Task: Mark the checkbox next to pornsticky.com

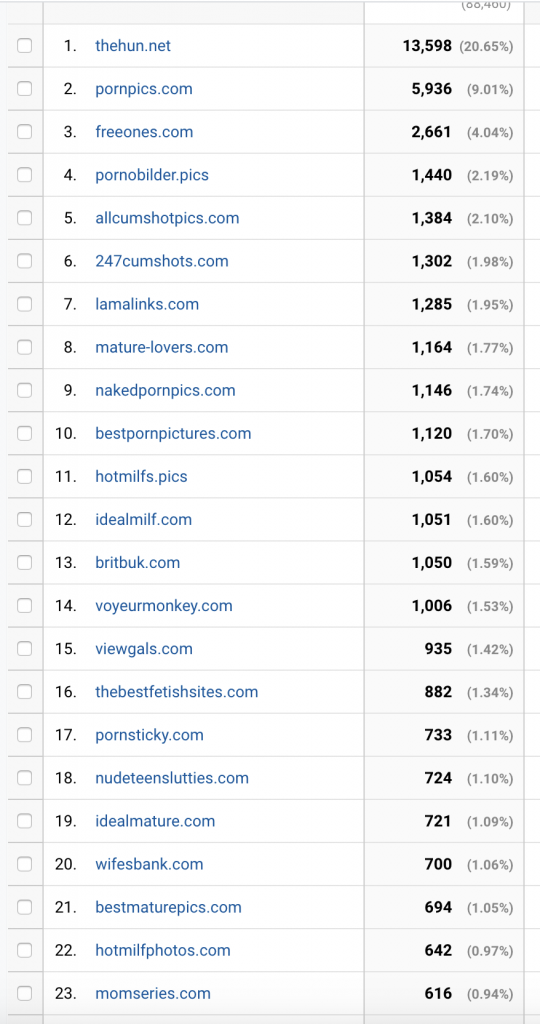Action: pyautogui.click(x=24, y=735)
